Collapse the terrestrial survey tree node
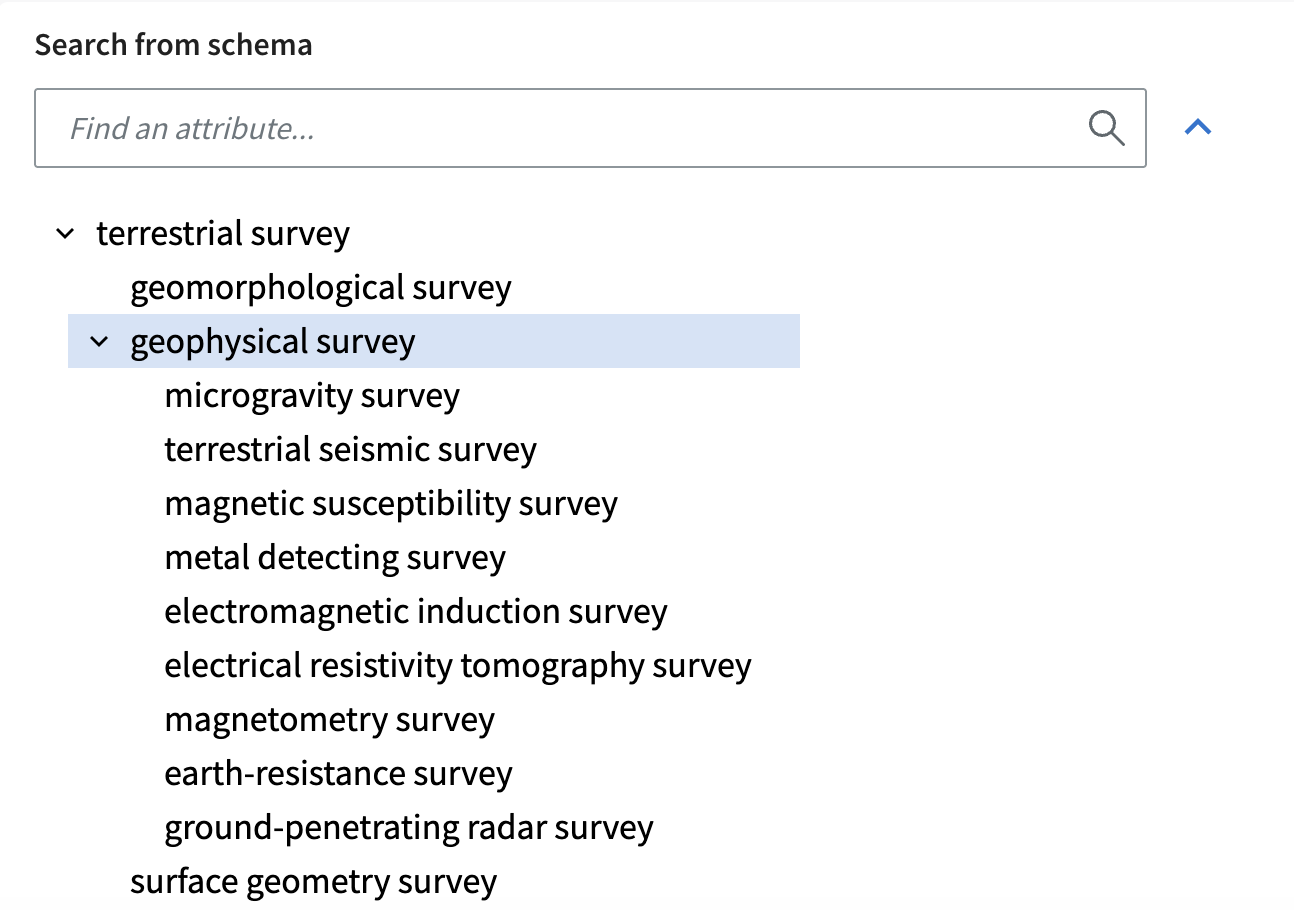The height and width of the screenshot is (910, 1294). 65,234
